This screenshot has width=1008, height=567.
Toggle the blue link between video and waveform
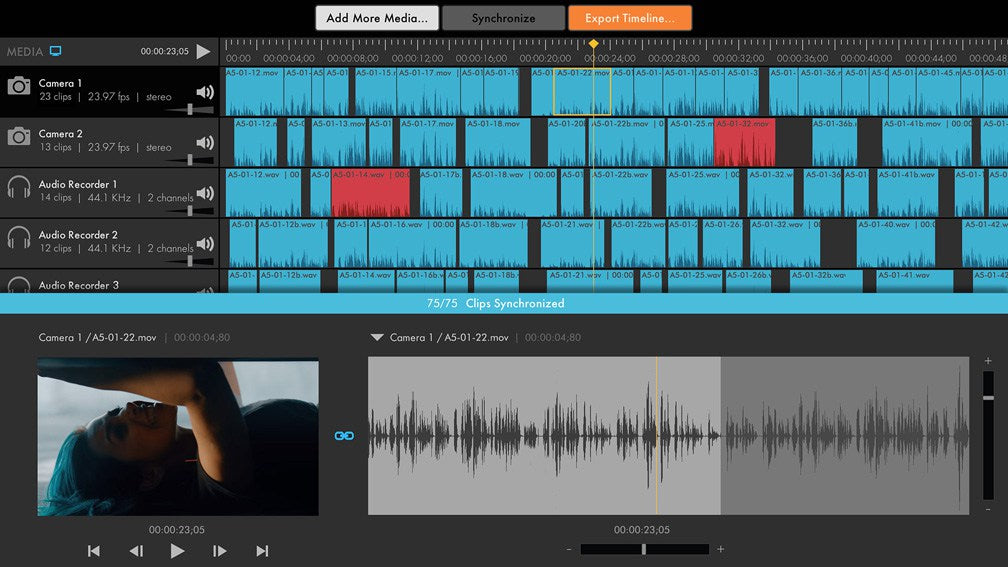tap(344, 436)
